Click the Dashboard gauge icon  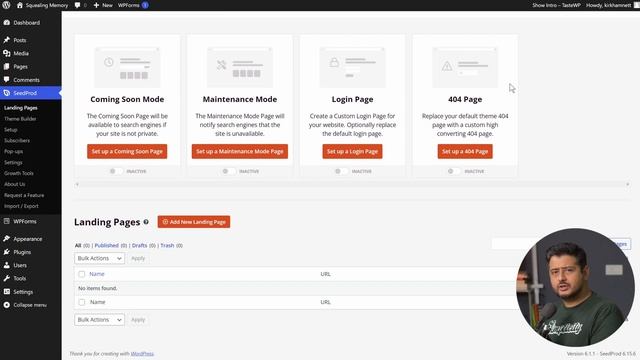(x=7, y=23)
